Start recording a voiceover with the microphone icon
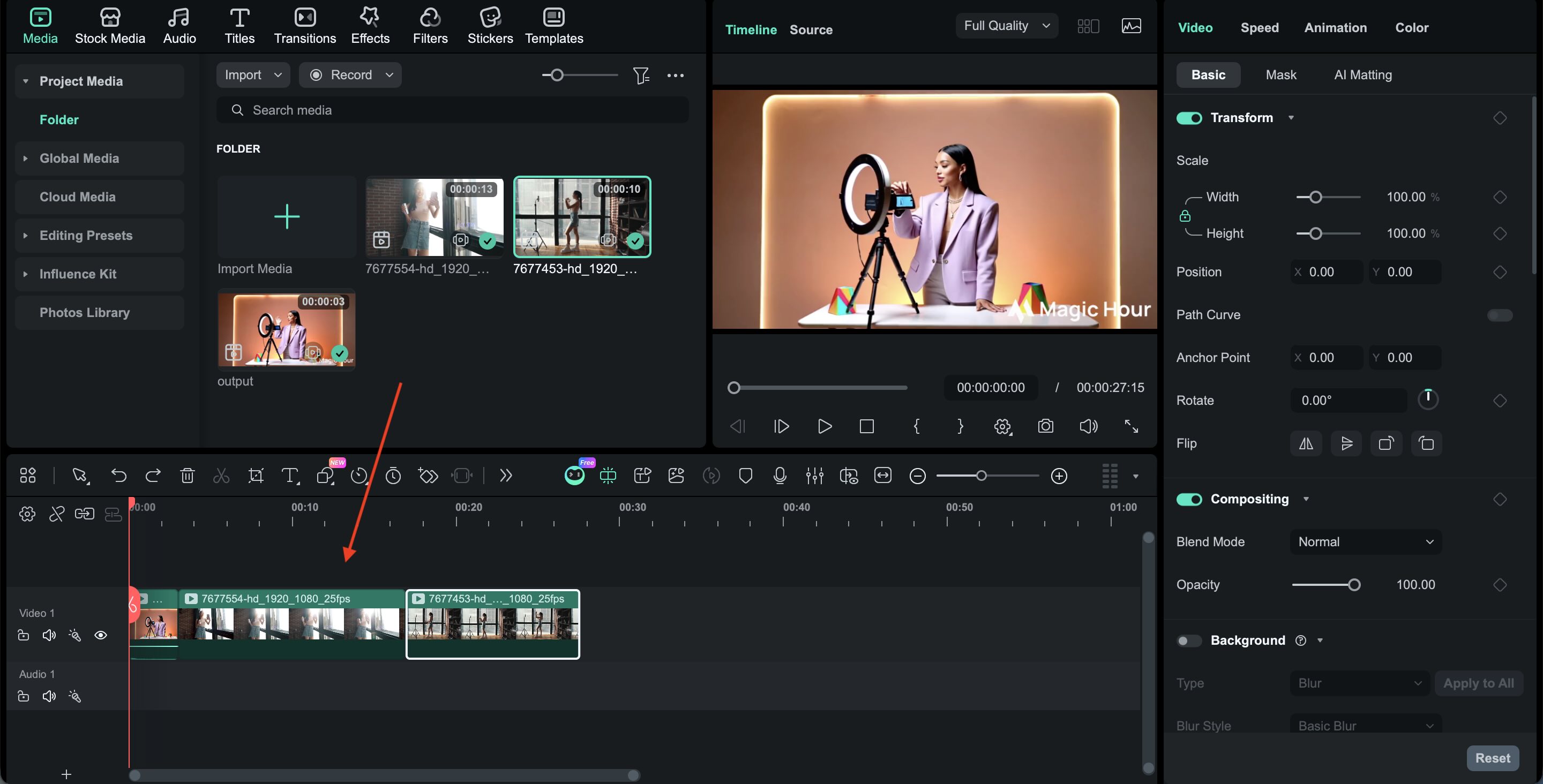The image size is (1543, 784). (x=780, y=475)
